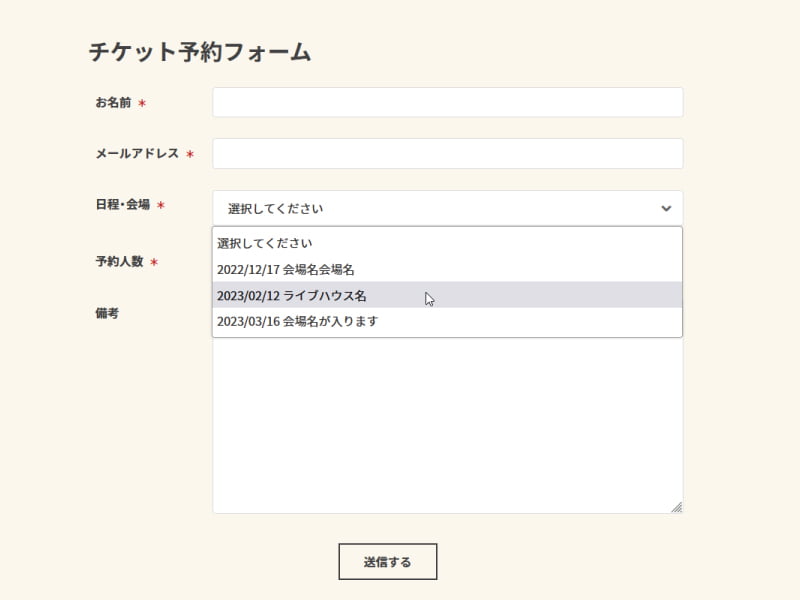Click the cursor-highlighted list row
Screen dimensions: 800x600
[447, 296]
